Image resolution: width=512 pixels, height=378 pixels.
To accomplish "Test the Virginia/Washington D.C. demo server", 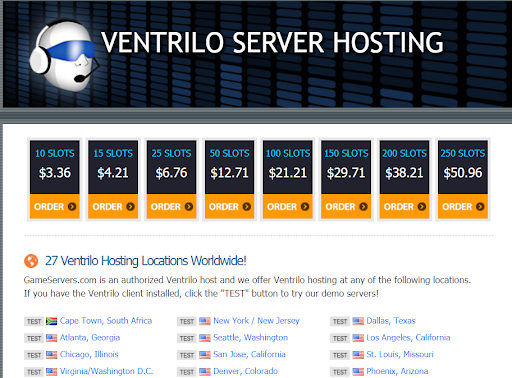I will tap(34, 372).
